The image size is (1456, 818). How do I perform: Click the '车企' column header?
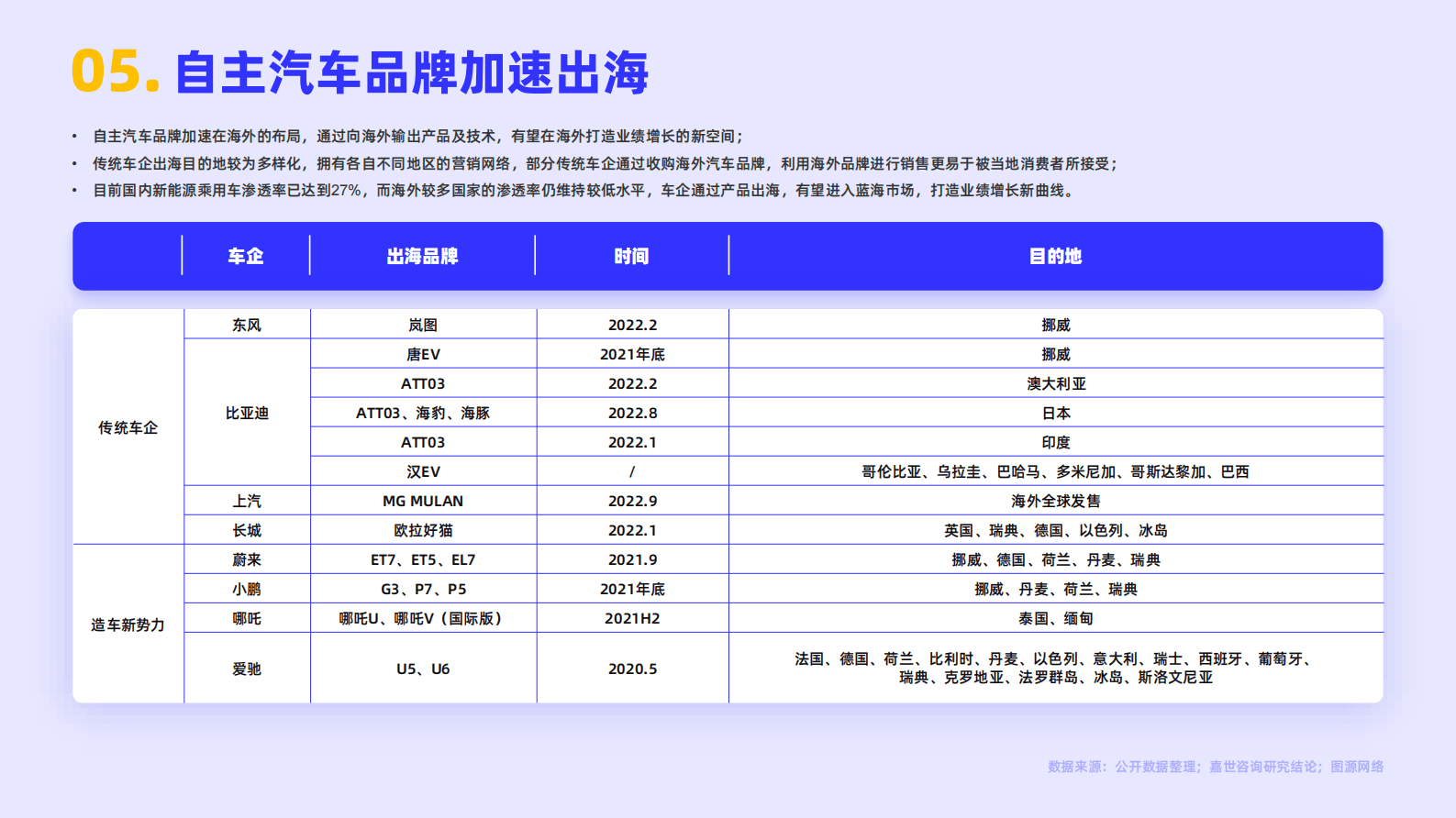246,256
